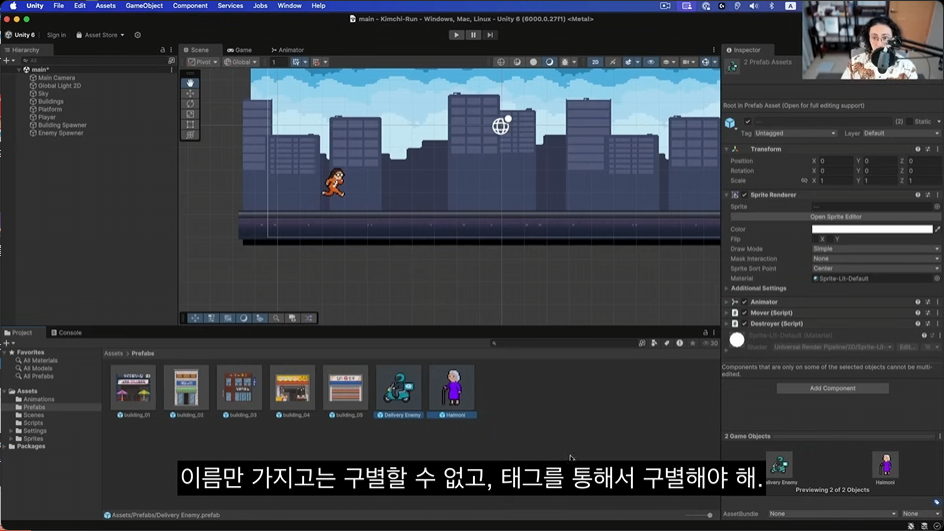The height and width of the screenshot is (531, 944).
Task: Click the Play button
Action: pyautogui.click(x=456, y=35)
